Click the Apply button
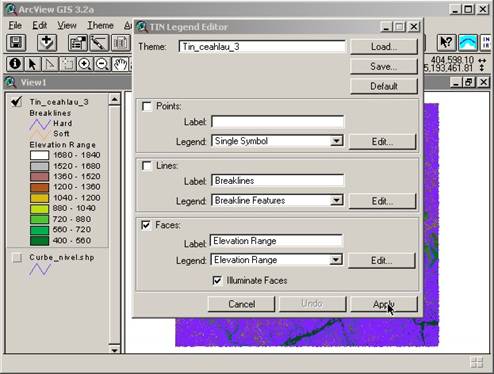 tap(384, 304)
